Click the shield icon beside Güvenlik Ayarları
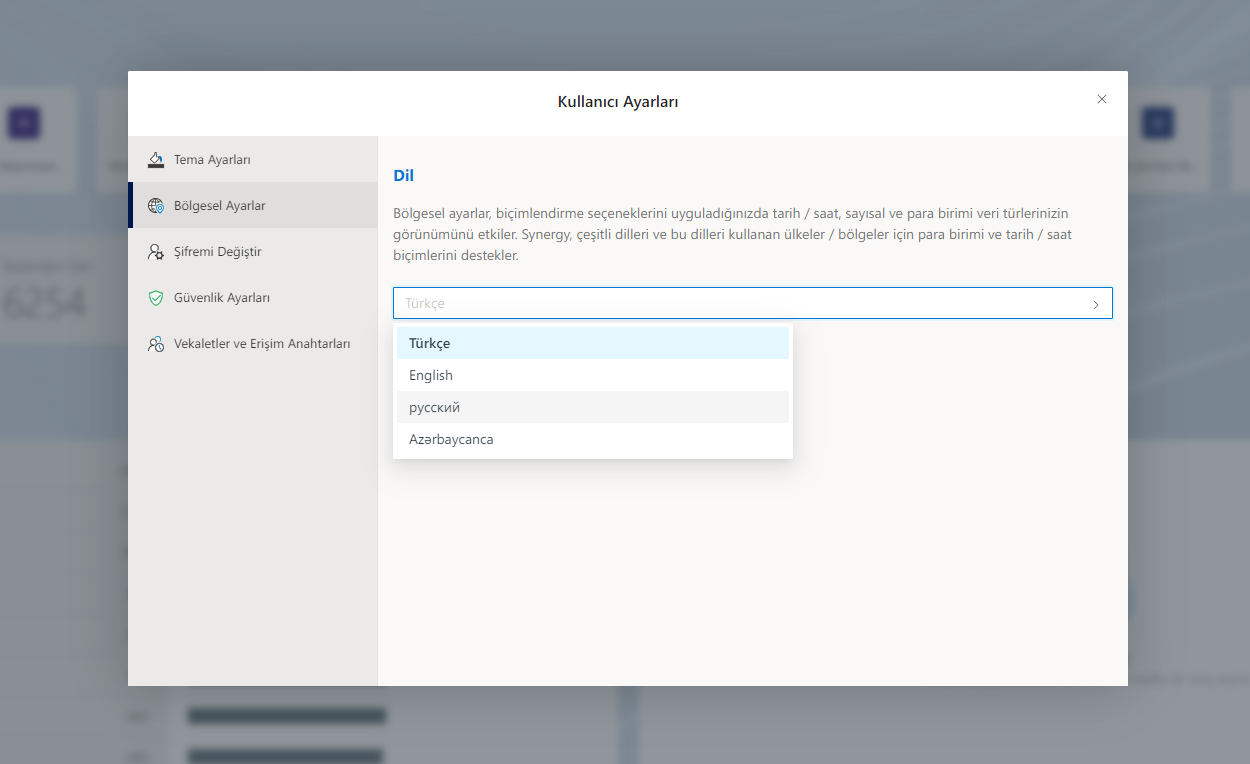1250x764 pixels. (x=157, y=297)
